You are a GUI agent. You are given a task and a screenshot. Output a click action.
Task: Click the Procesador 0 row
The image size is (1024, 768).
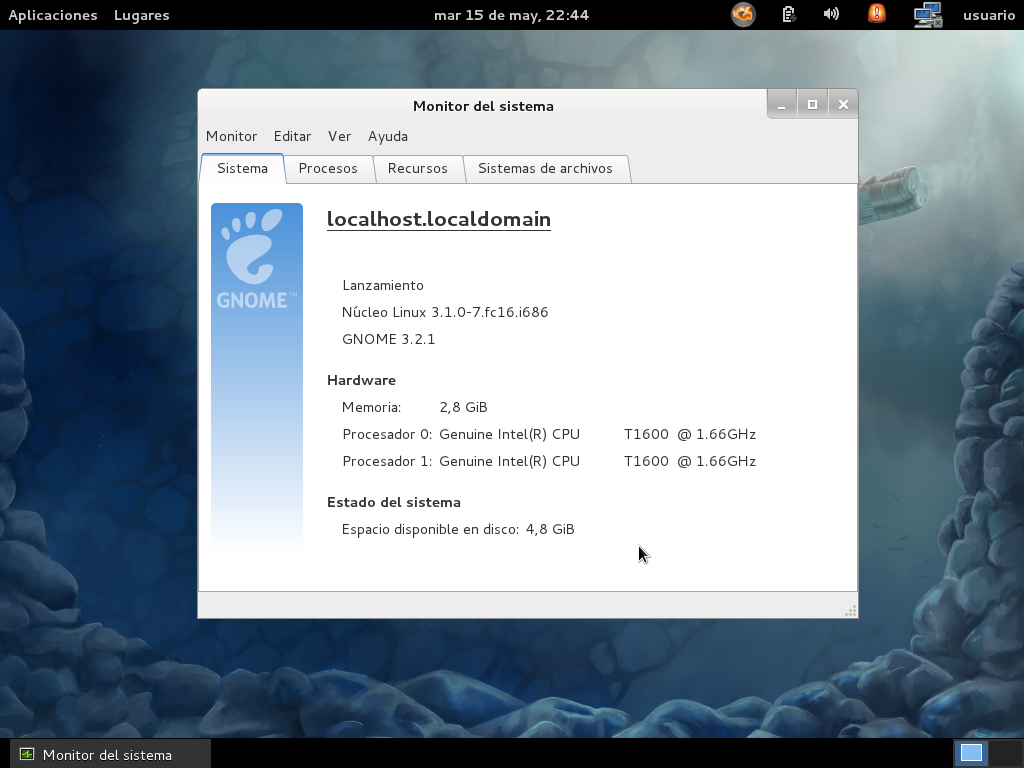click(x=549, y=434)
